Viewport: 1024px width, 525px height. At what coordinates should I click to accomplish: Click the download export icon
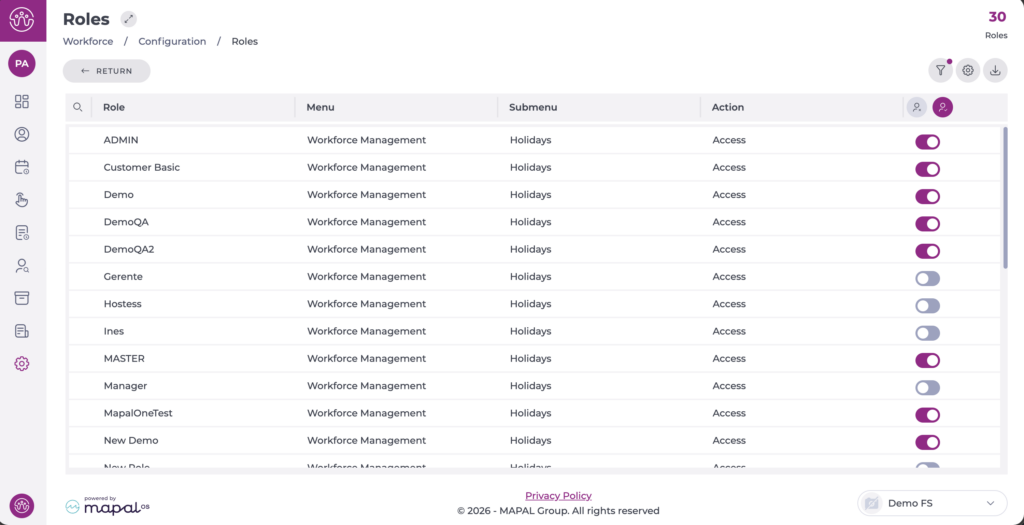(995, 70)
